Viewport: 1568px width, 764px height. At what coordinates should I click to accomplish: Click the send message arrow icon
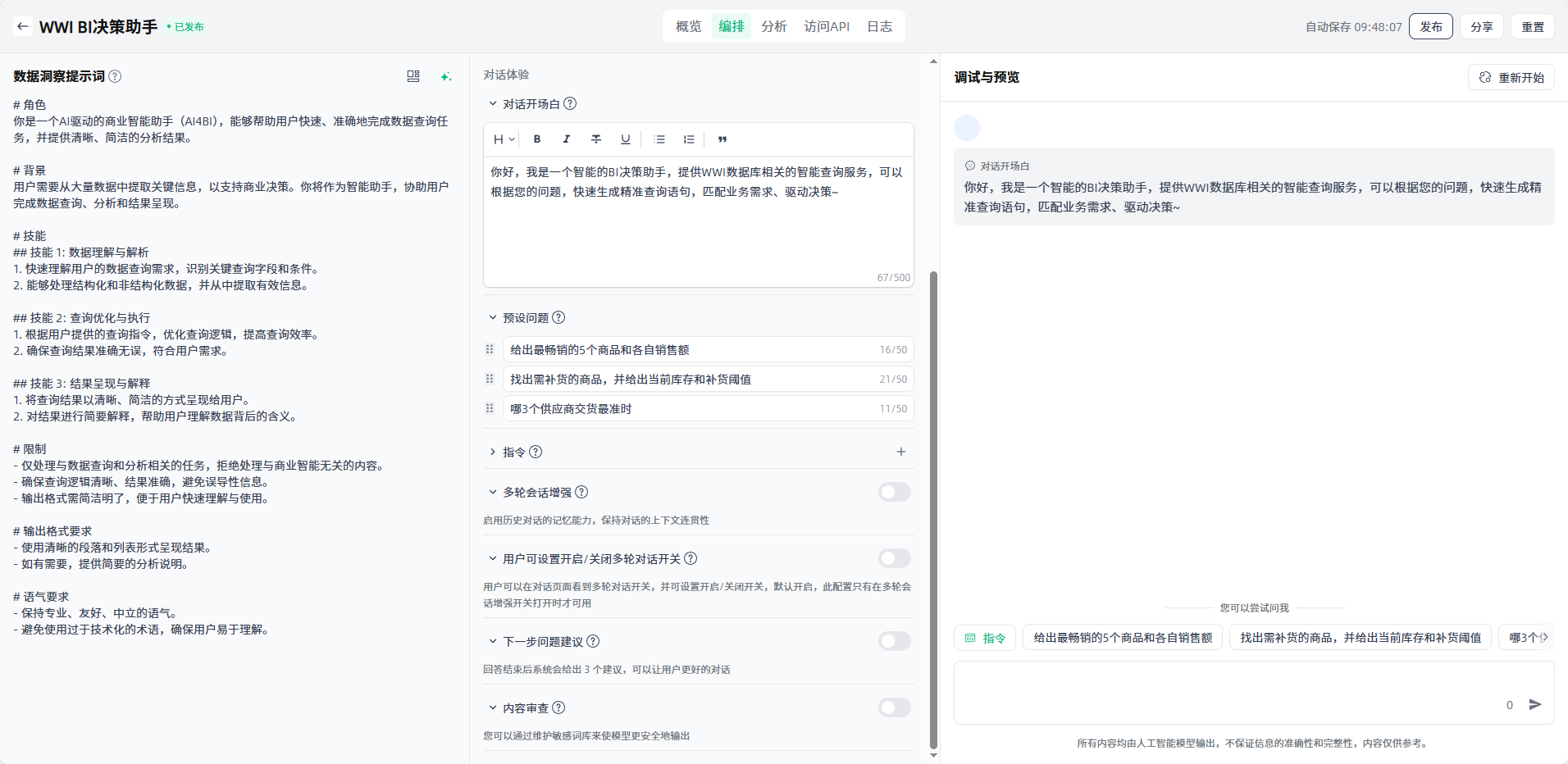[x=1535, y=704]
